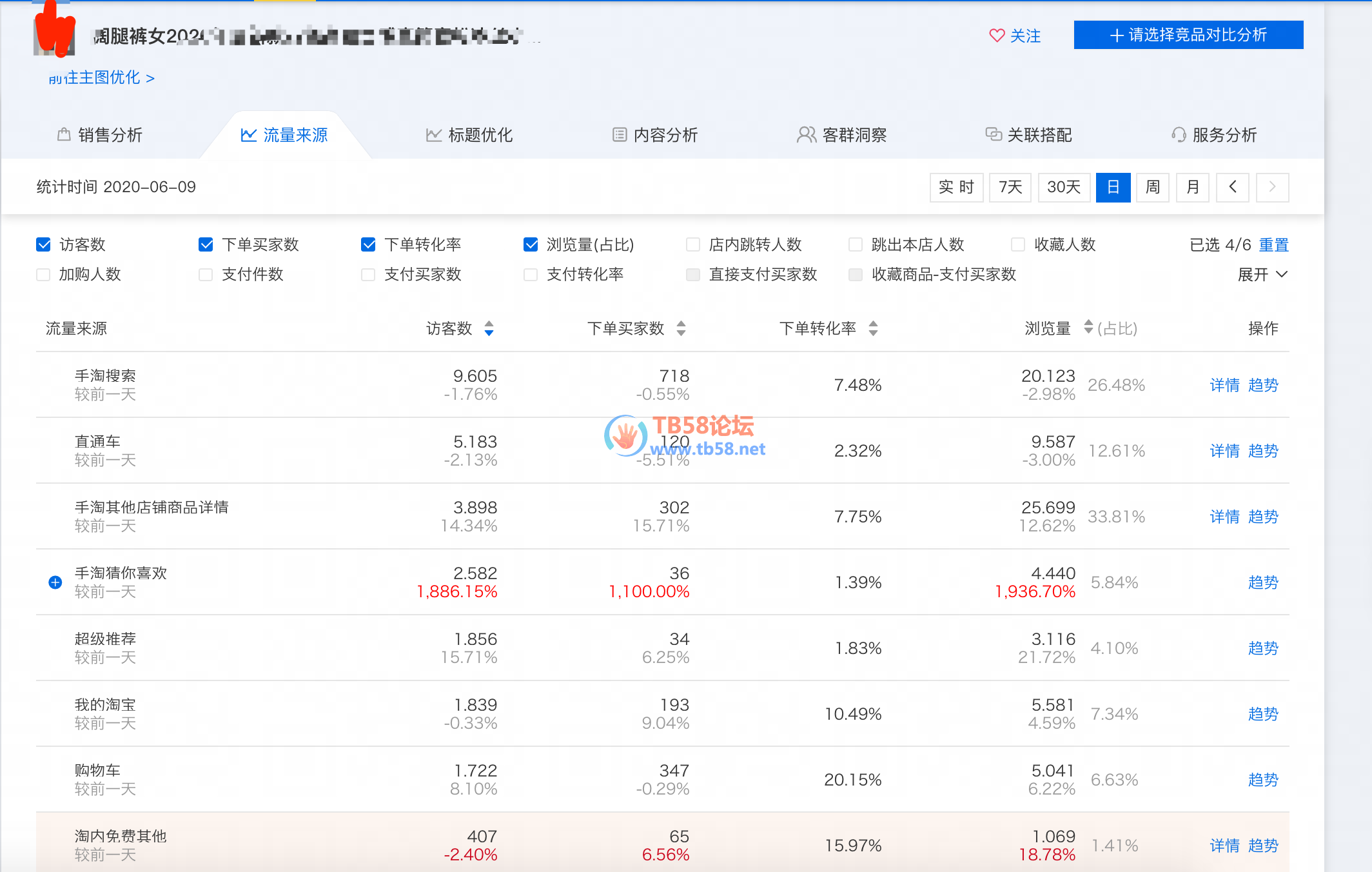
Task: Click the heart icon next to 关注
Action: [997, 35]
